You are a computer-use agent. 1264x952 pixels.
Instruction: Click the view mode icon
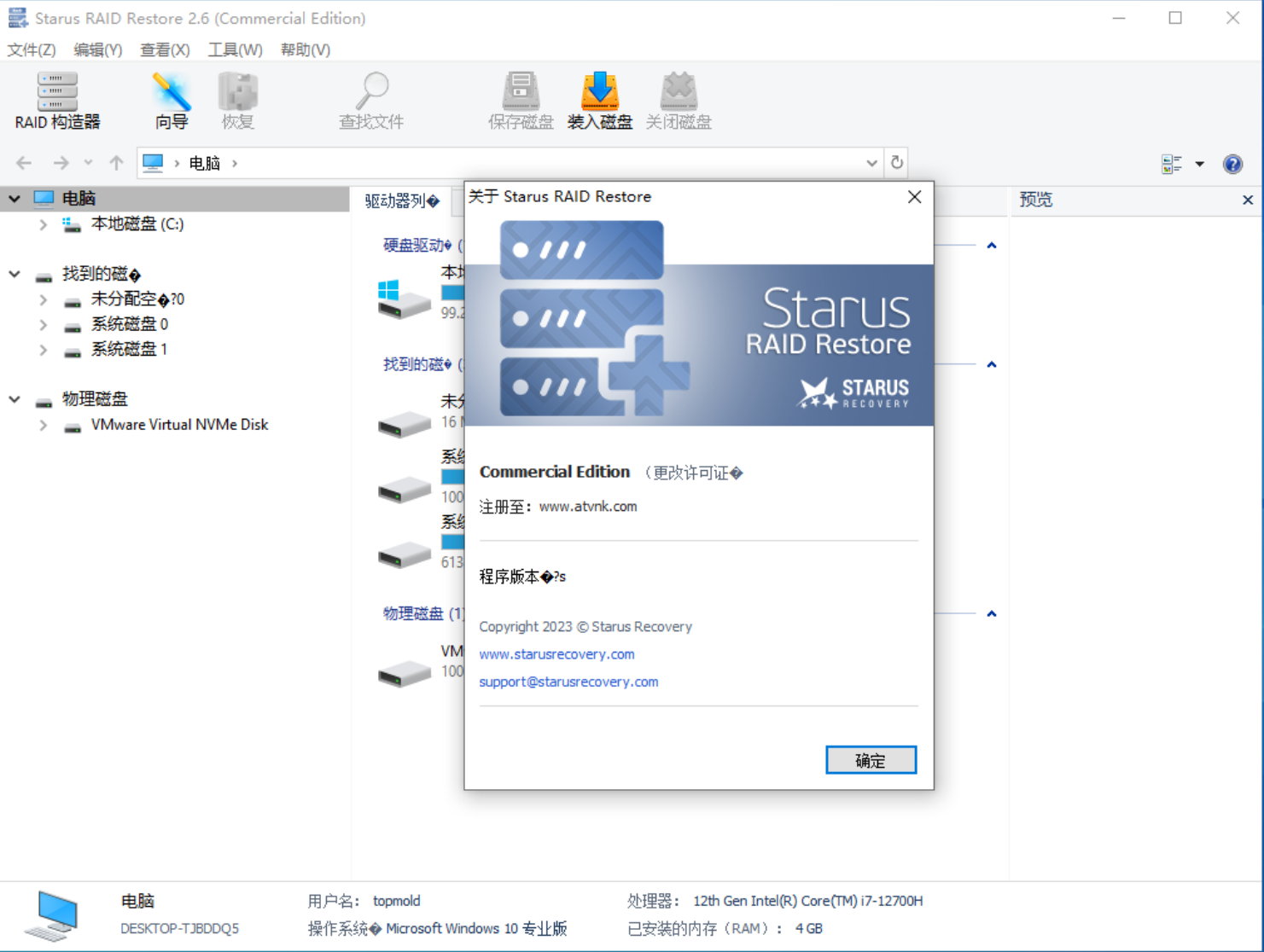[x=1172, y=164]
